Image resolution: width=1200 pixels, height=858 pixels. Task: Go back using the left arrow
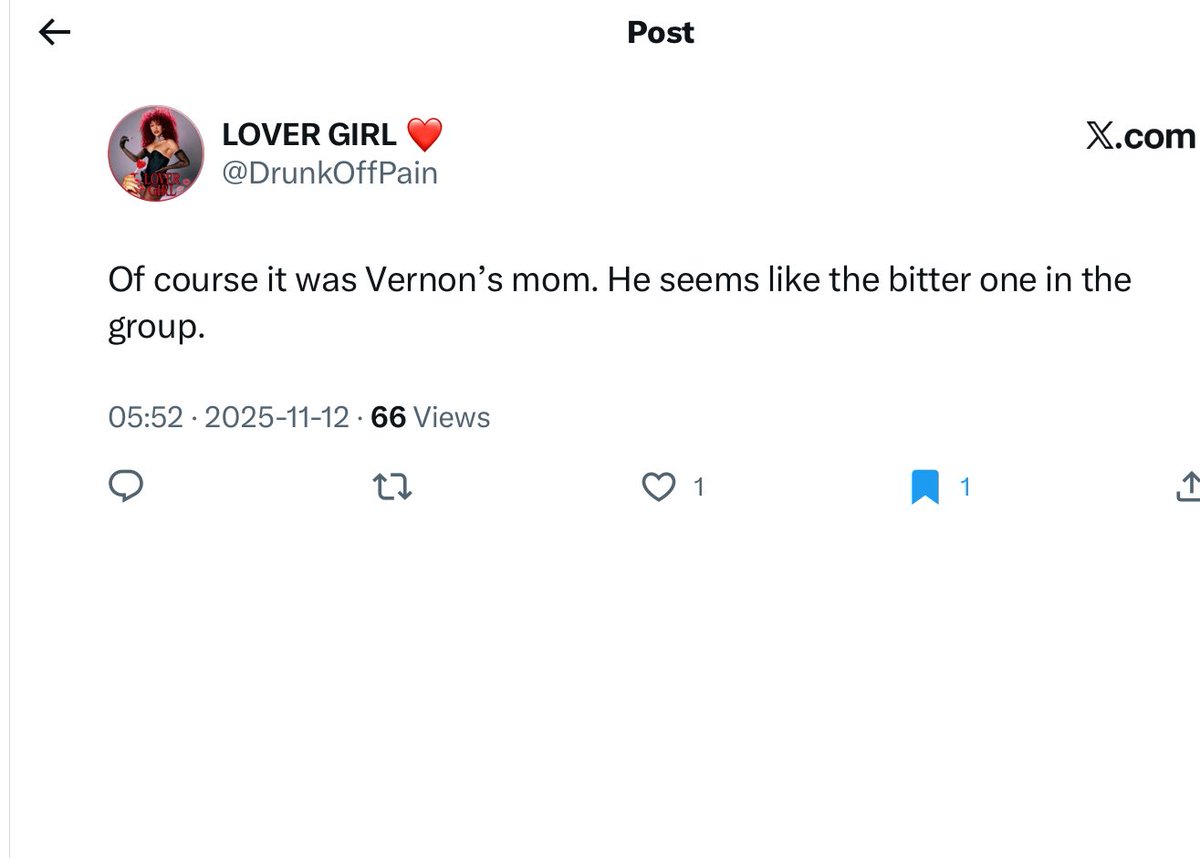coord(54,33)
